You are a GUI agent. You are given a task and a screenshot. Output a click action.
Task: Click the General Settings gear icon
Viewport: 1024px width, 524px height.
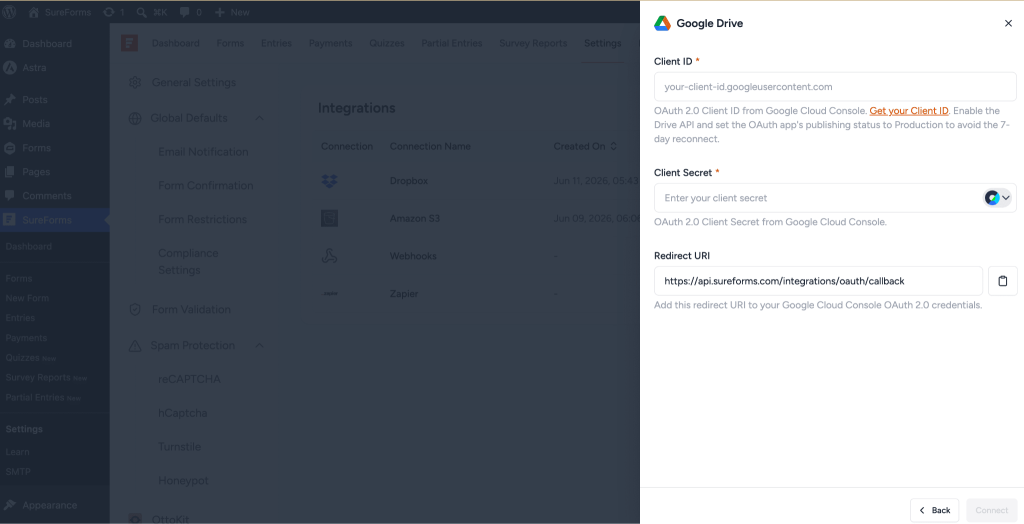135,82
